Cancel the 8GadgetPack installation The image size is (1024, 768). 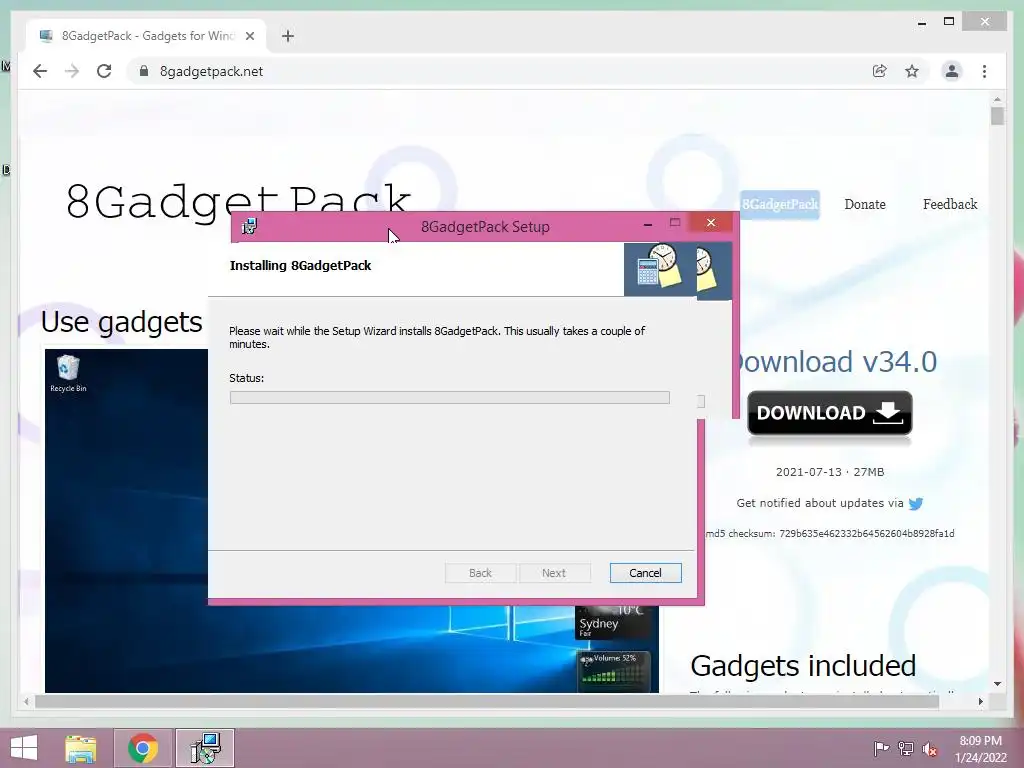point(645,573)
